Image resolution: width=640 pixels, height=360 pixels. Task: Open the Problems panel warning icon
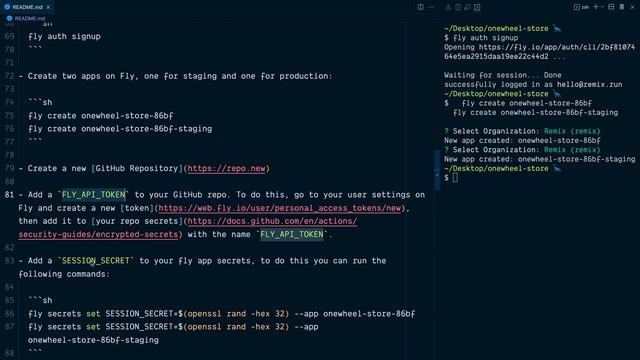pos(448,7)
